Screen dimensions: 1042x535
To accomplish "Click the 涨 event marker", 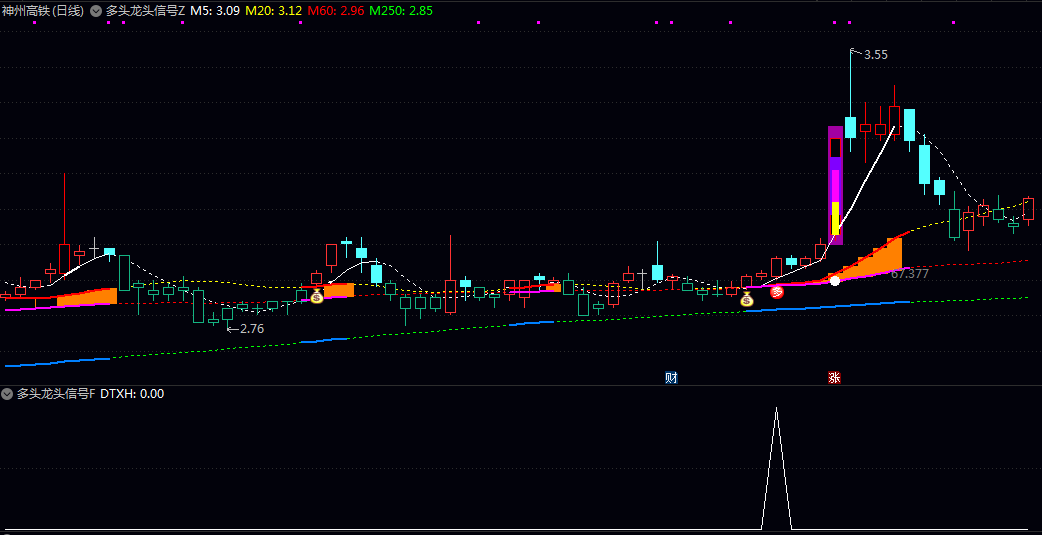I will coord(834,378).
